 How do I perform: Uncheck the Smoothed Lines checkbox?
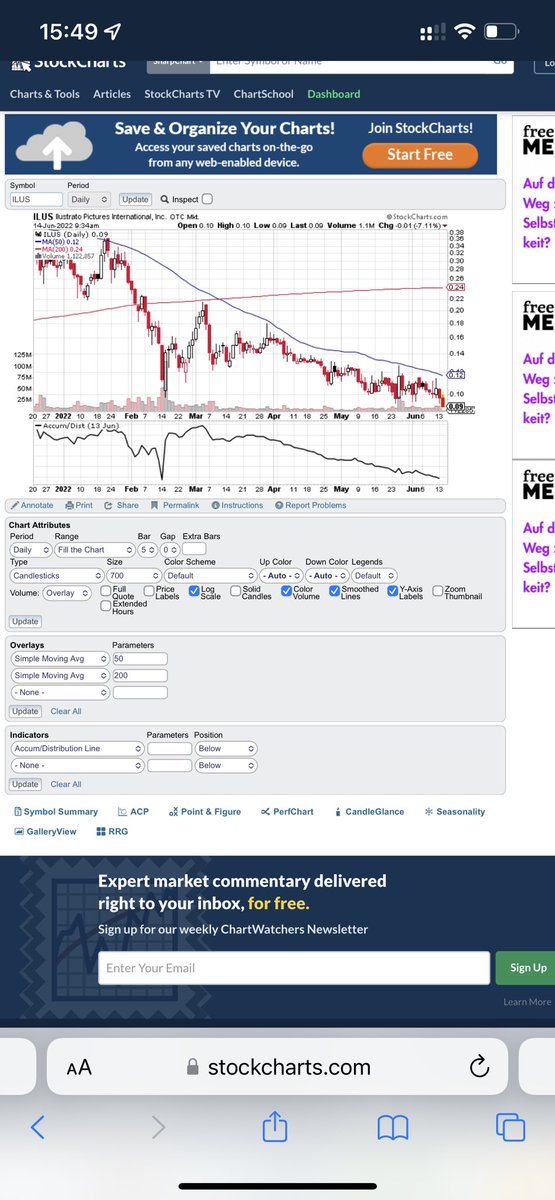pyautogui.click(x=335, y=590)
